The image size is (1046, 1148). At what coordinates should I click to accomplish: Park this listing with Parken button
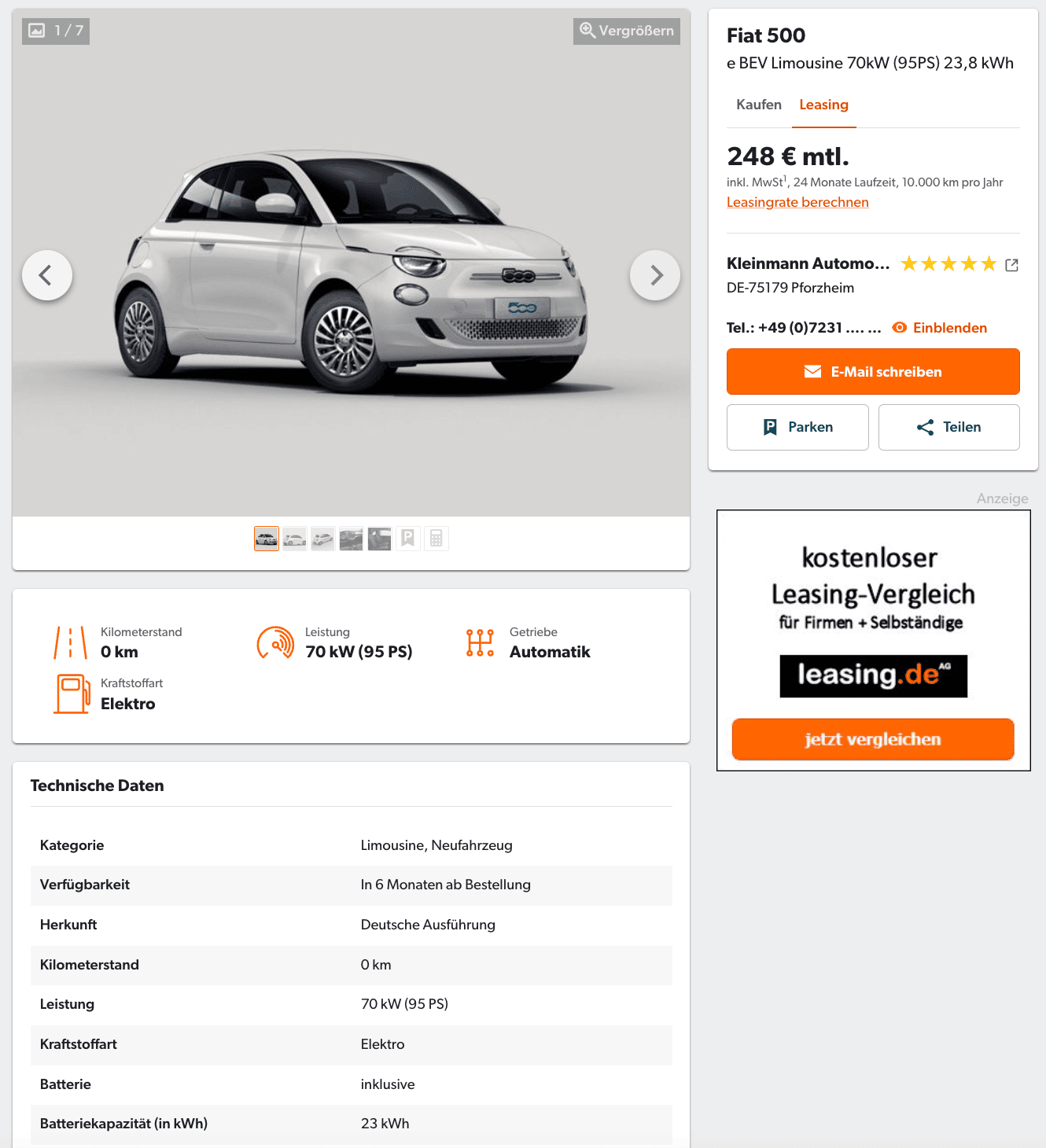pos(797,427)
